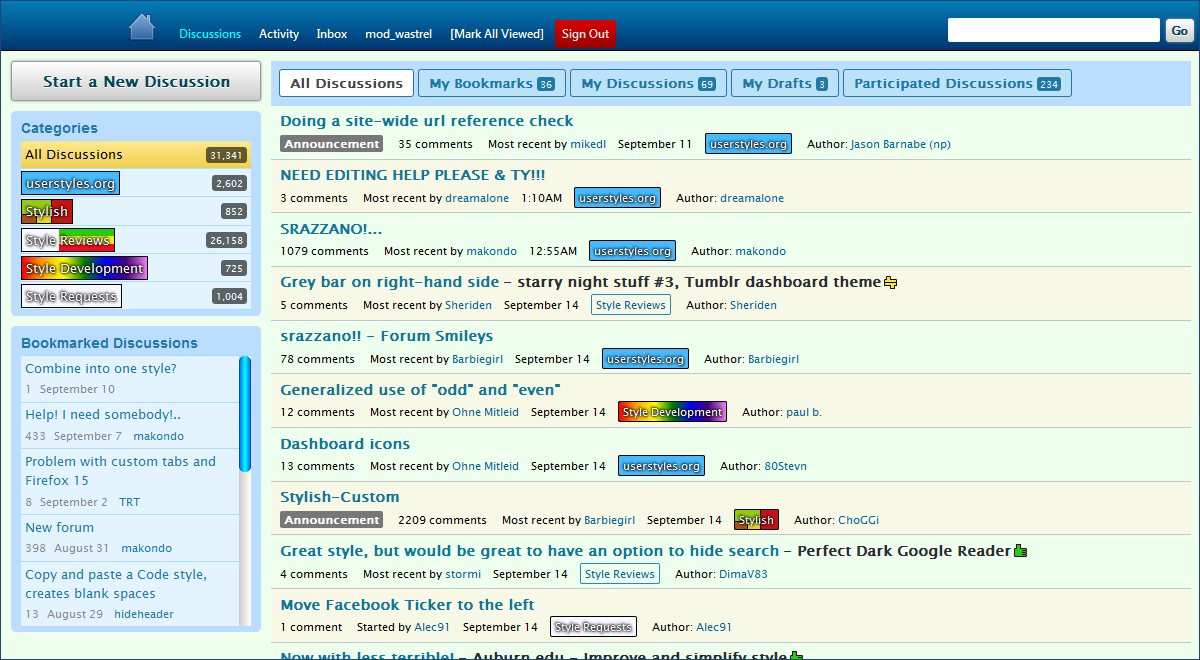The image size is (1200, 660).
Task: Click author DimaV83
Action: click(743, 574)
